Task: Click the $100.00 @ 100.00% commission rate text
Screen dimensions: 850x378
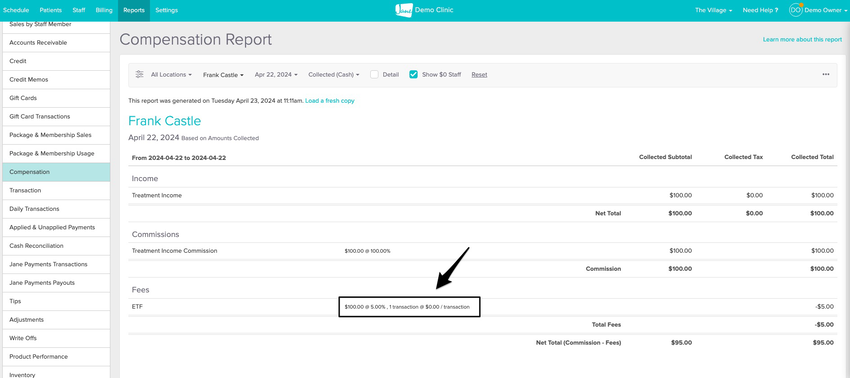Action: pos(367,251)
